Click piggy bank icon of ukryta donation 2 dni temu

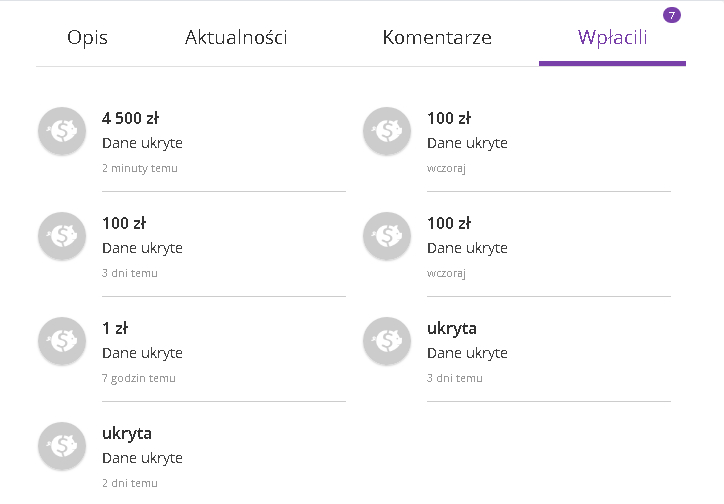tap(62, 446)
